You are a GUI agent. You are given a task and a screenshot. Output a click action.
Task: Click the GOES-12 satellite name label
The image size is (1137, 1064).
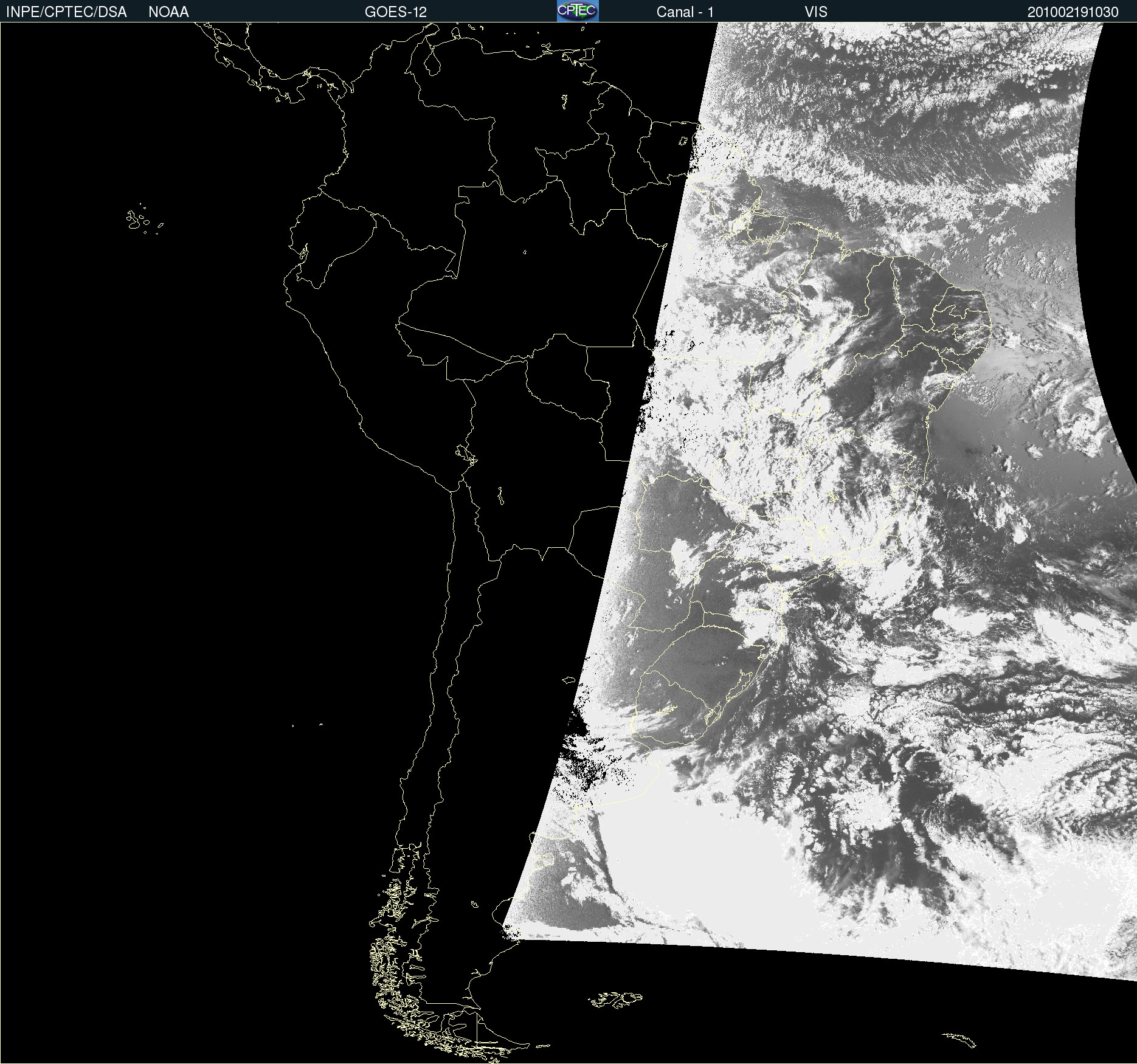pos(396,12)
